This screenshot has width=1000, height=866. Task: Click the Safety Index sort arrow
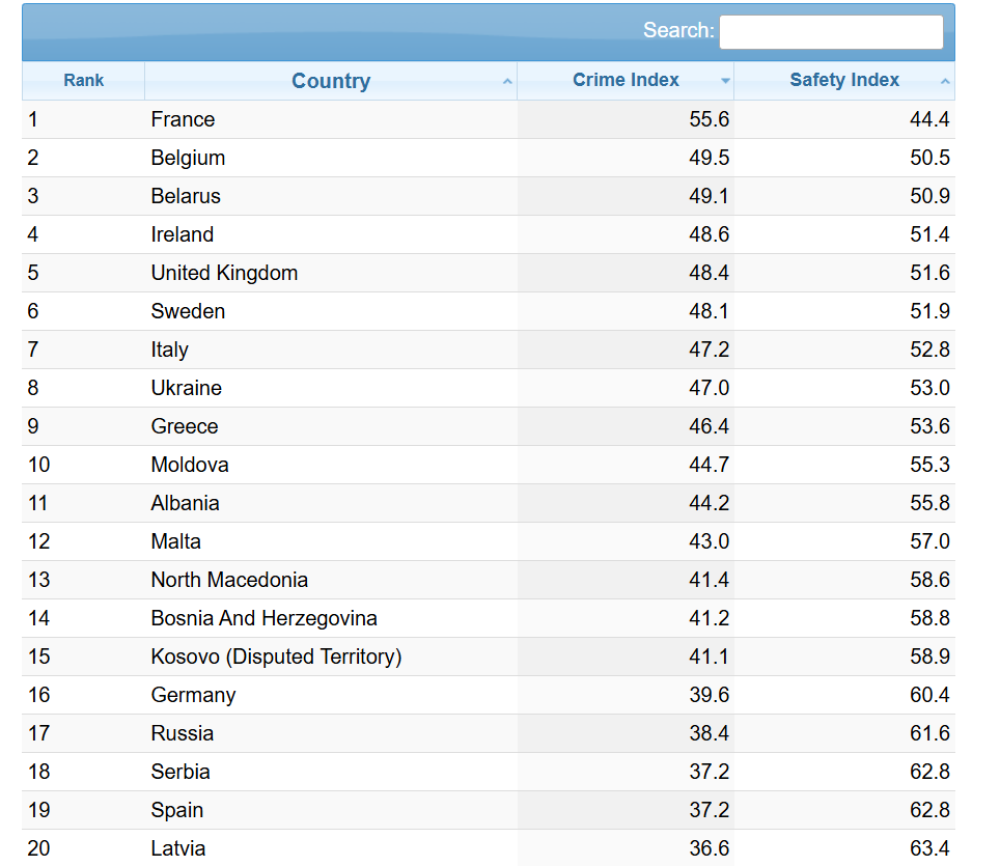click(945, 82)
